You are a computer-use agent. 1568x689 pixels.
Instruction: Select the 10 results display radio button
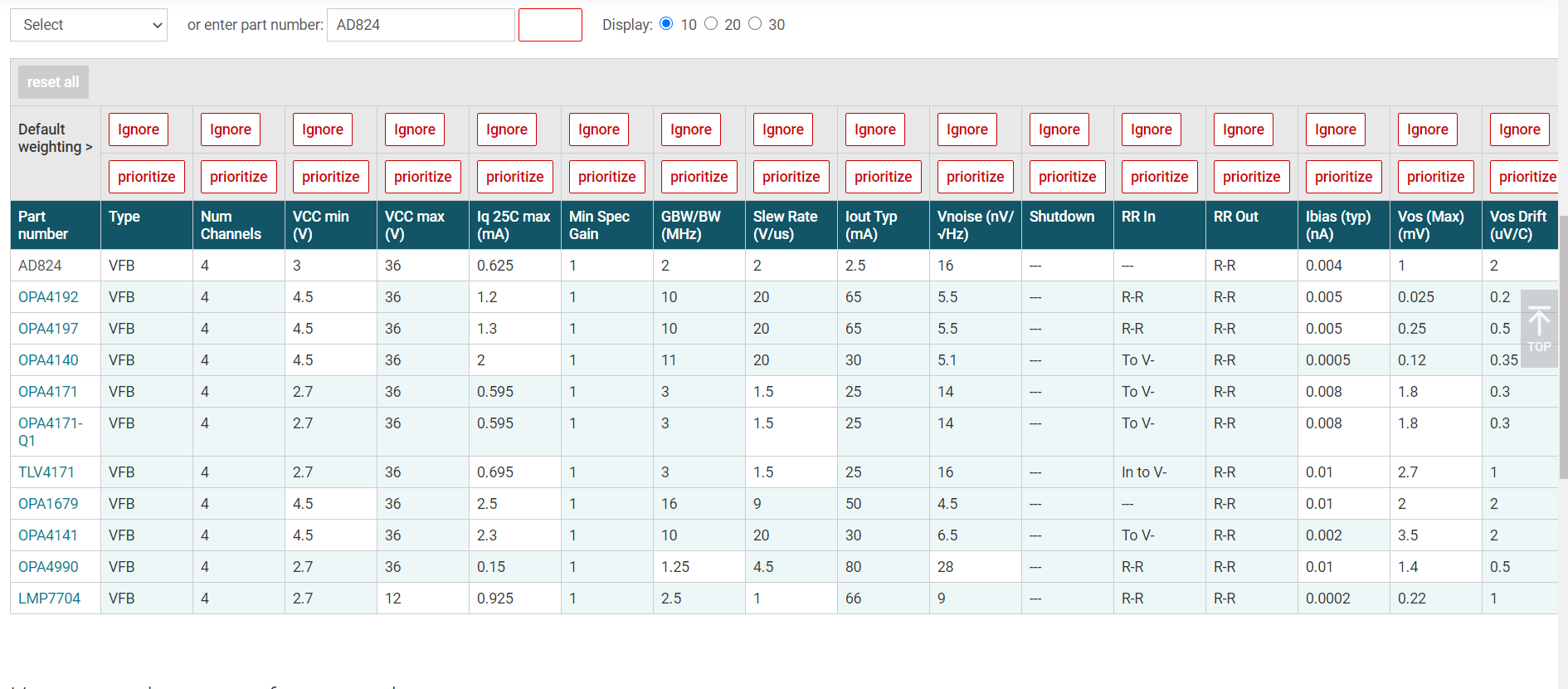point(666,23)
